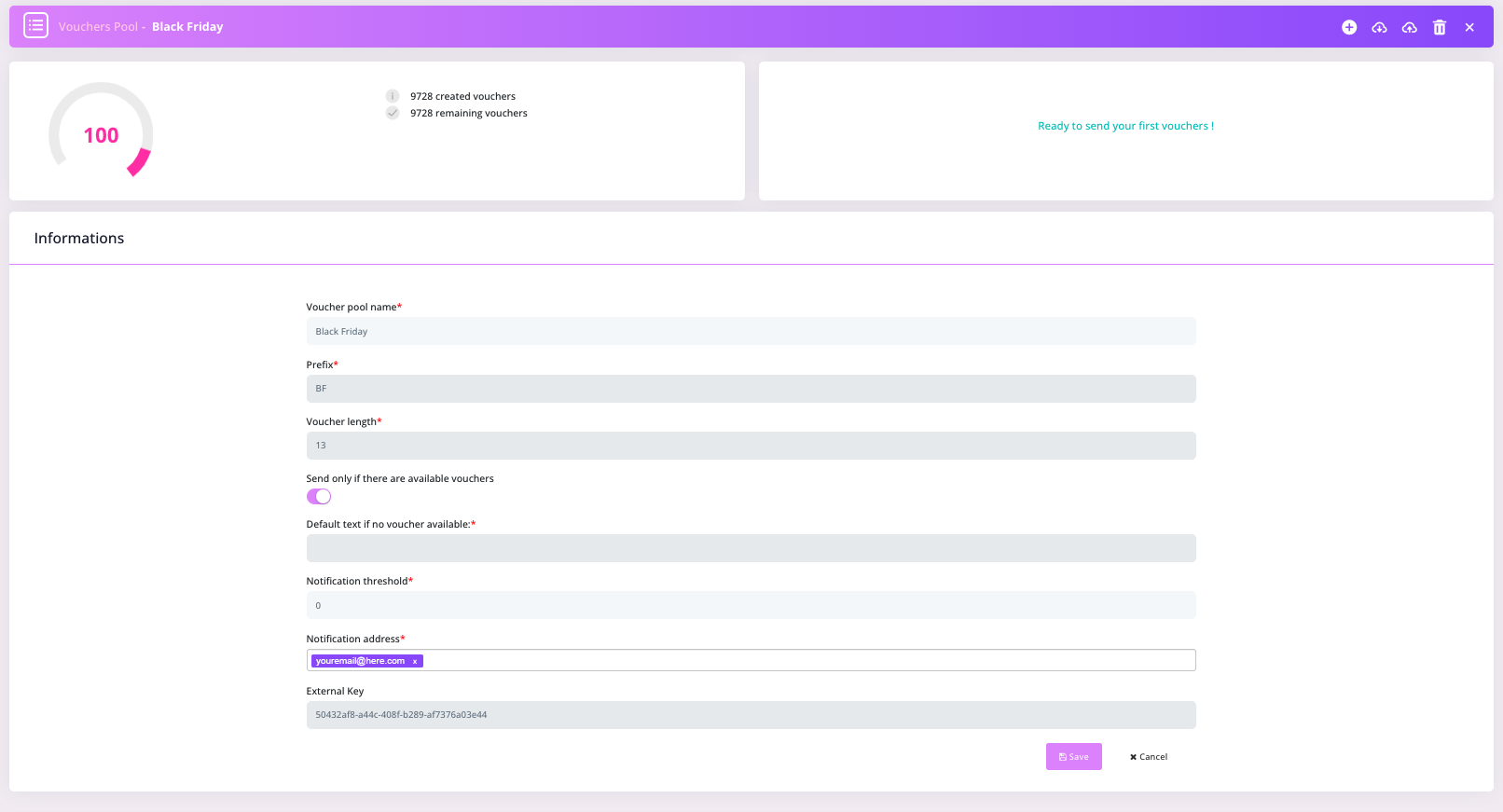
Task: Toggle Send only if vouchers available
Action: [x=319, y=497]
